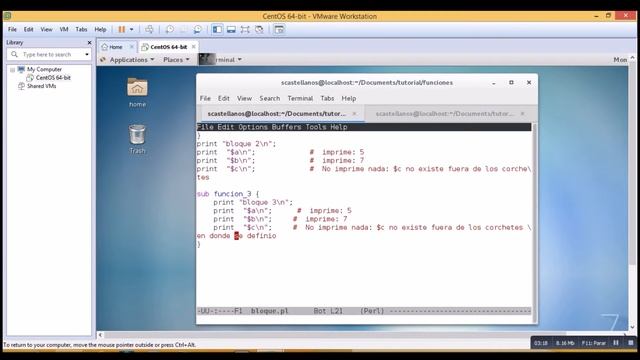Enter full screen mode from VMware toolbar
The image size is (640, 360).
pyautogui.click(x=245, y=29)
